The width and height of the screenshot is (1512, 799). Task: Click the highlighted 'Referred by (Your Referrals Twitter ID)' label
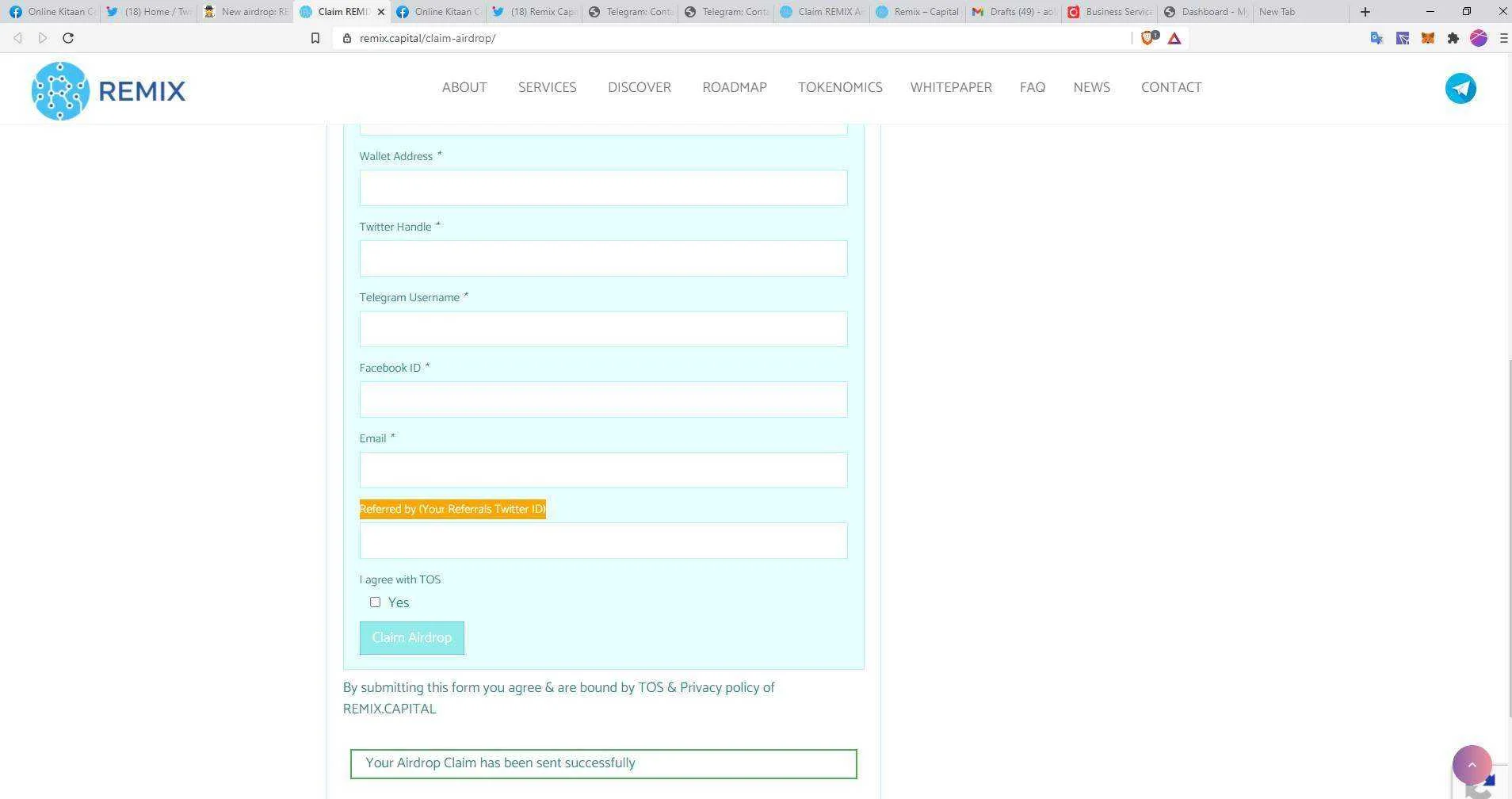[452, 509]
